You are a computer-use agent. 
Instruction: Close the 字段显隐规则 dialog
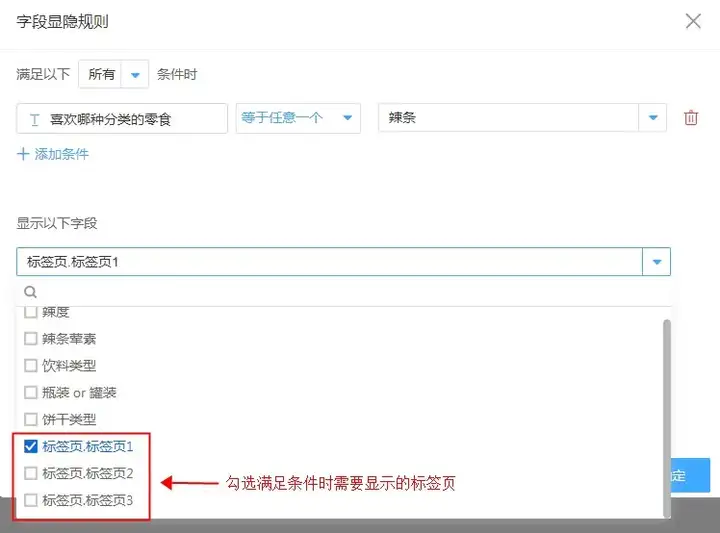pos(693,21)
